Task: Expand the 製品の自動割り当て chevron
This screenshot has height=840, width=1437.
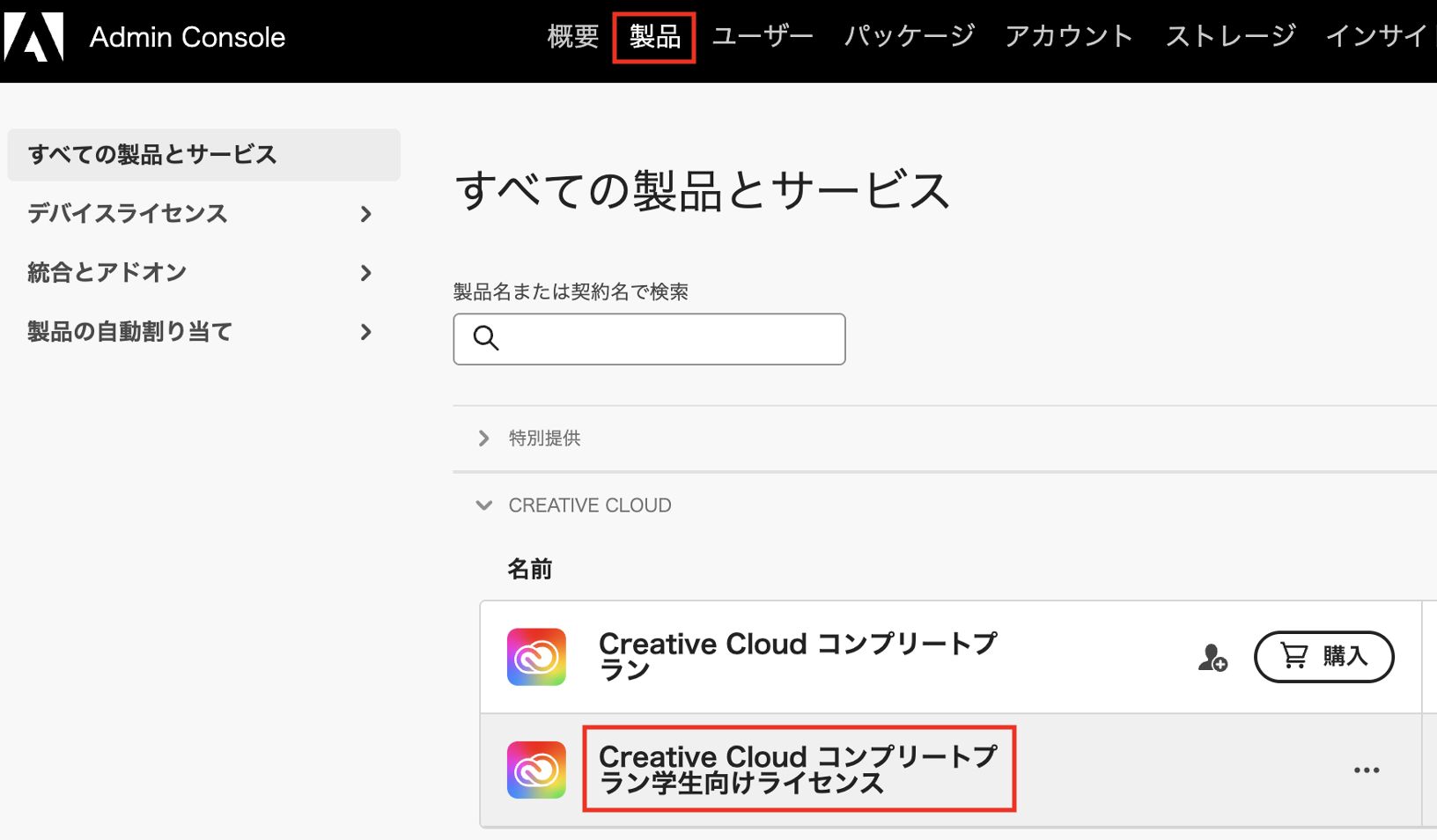Action: coord(366,332)
